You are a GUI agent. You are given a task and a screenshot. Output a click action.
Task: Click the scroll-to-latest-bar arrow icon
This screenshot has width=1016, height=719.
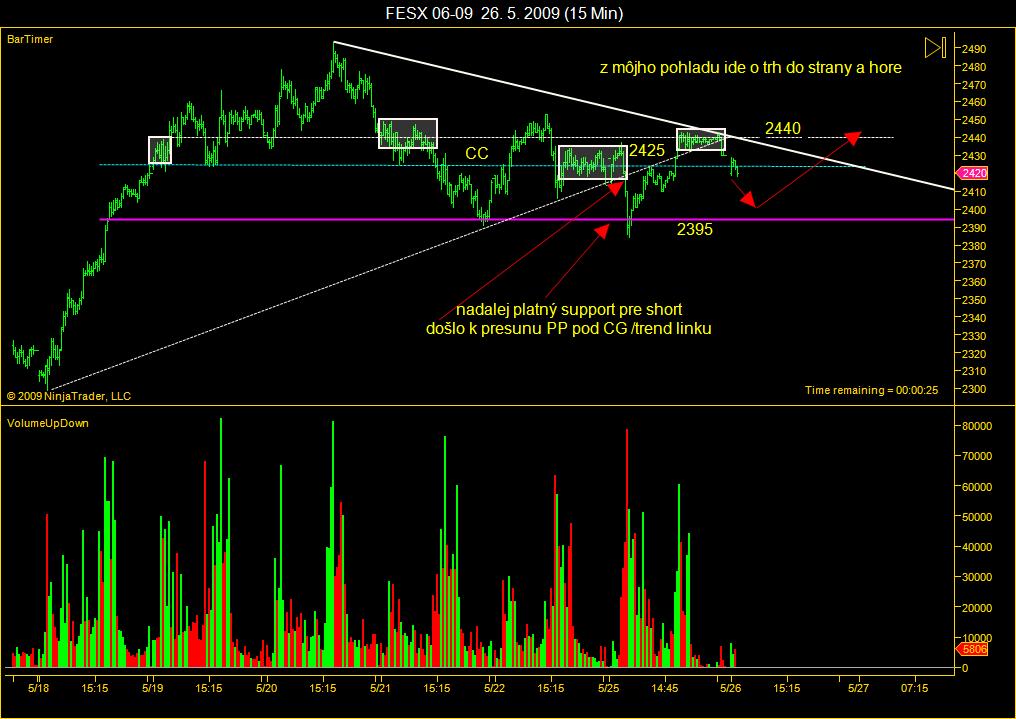[935, 47]
